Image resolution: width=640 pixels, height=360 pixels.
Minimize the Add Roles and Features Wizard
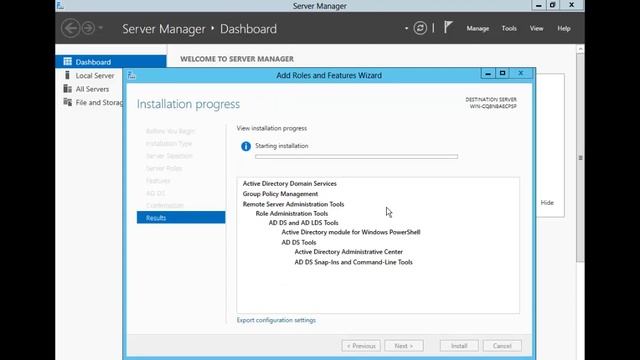488,73
